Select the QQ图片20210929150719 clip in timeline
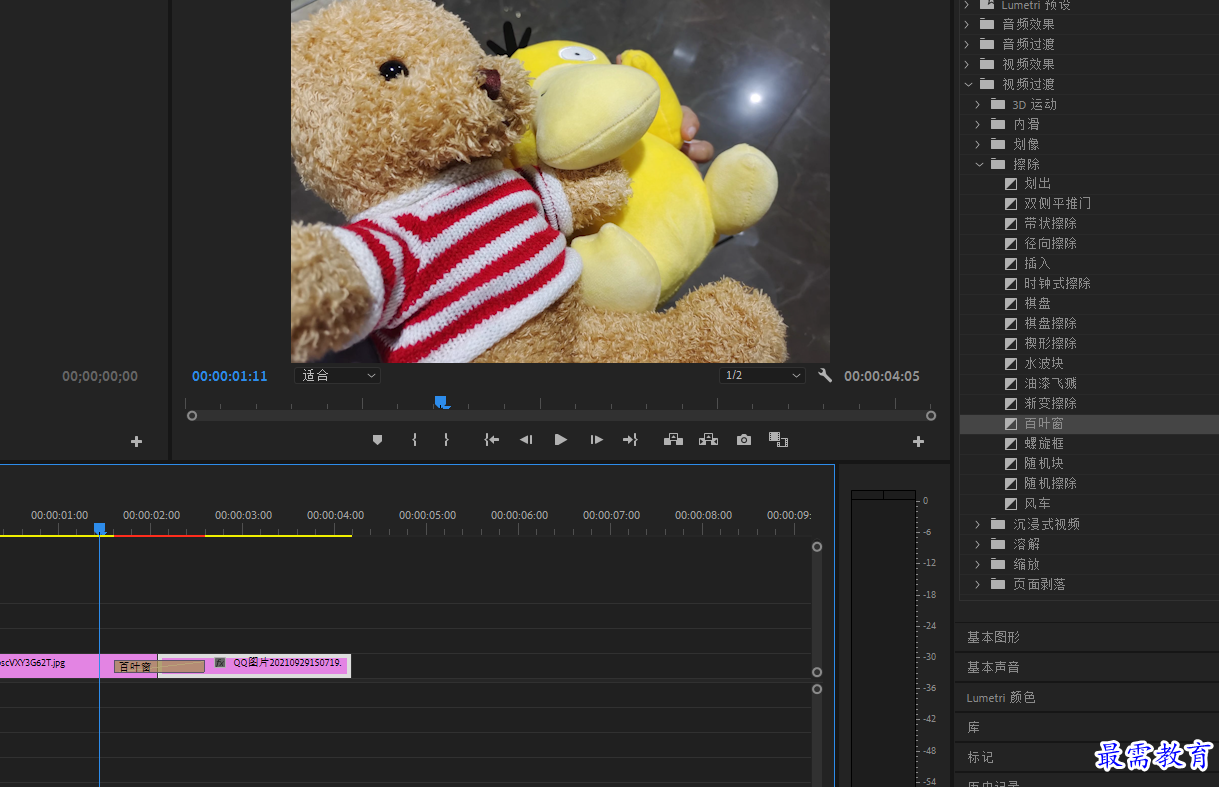This screenshot has height=787, width=1219. pyautogui.click(x=254, y=665)
